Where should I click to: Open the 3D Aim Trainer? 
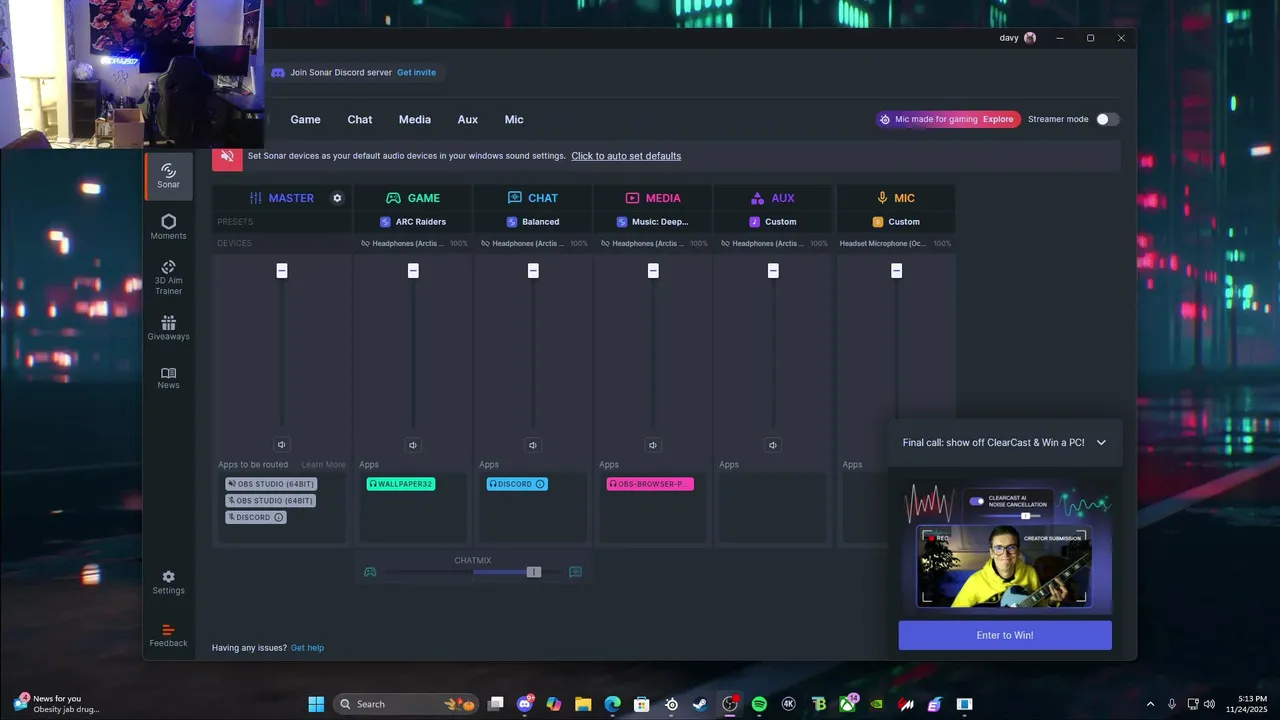(x=168, y=278)
